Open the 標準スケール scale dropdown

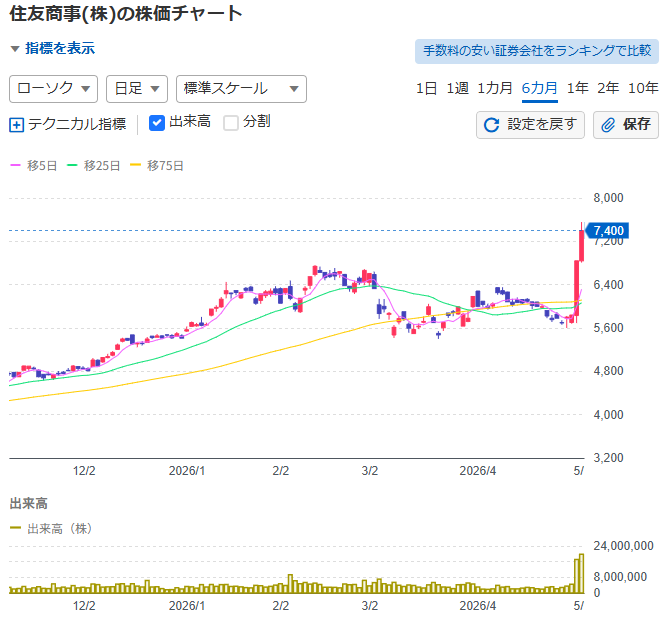coord(241,89)
